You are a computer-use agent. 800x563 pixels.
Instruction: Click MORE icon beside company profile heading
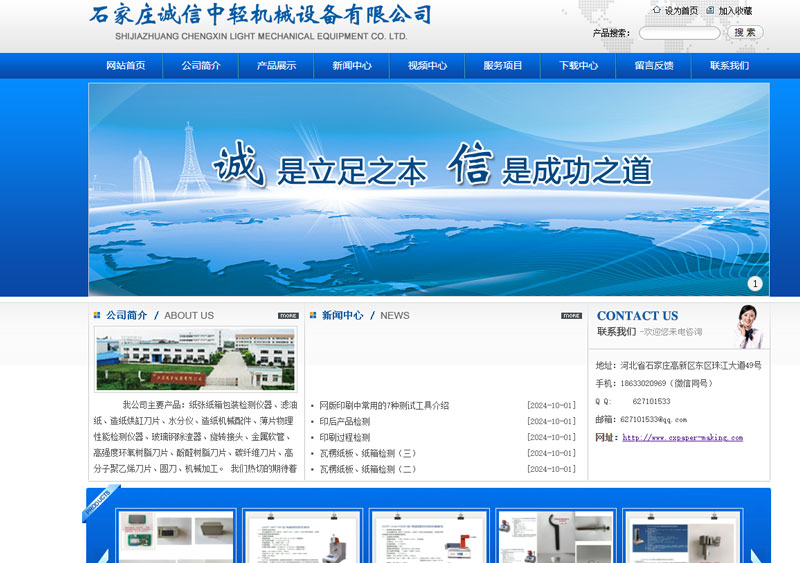[288, 316]
